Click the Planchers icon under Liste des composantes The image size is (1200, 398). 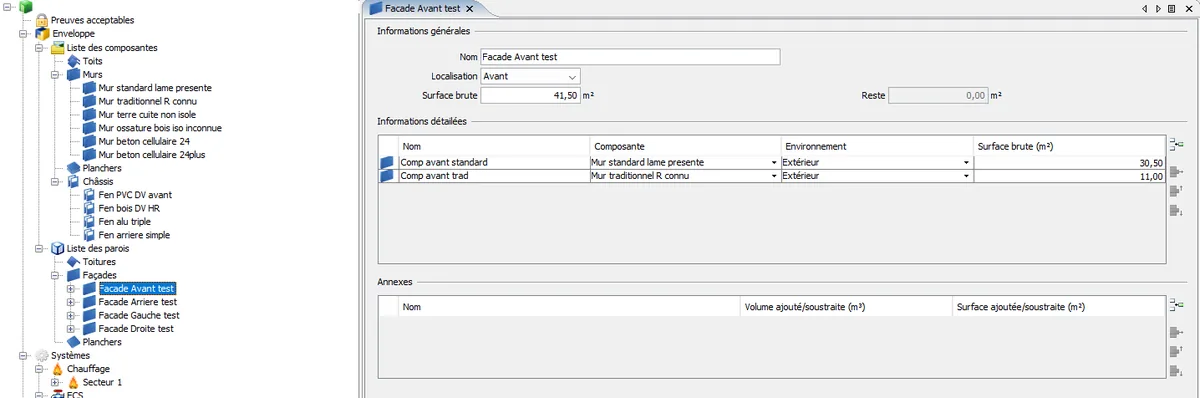pyautogui.click(x=73, y=168)
